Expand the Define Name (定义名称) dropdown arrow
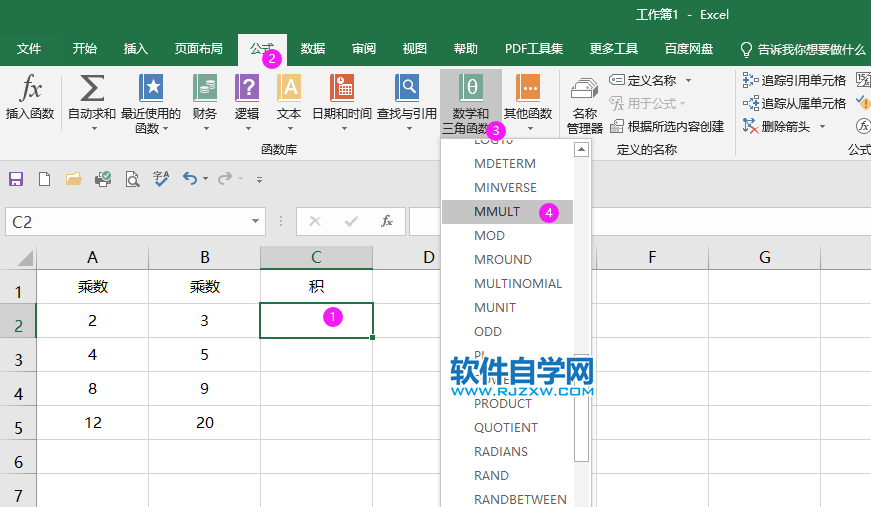 [x=689, y=81]
